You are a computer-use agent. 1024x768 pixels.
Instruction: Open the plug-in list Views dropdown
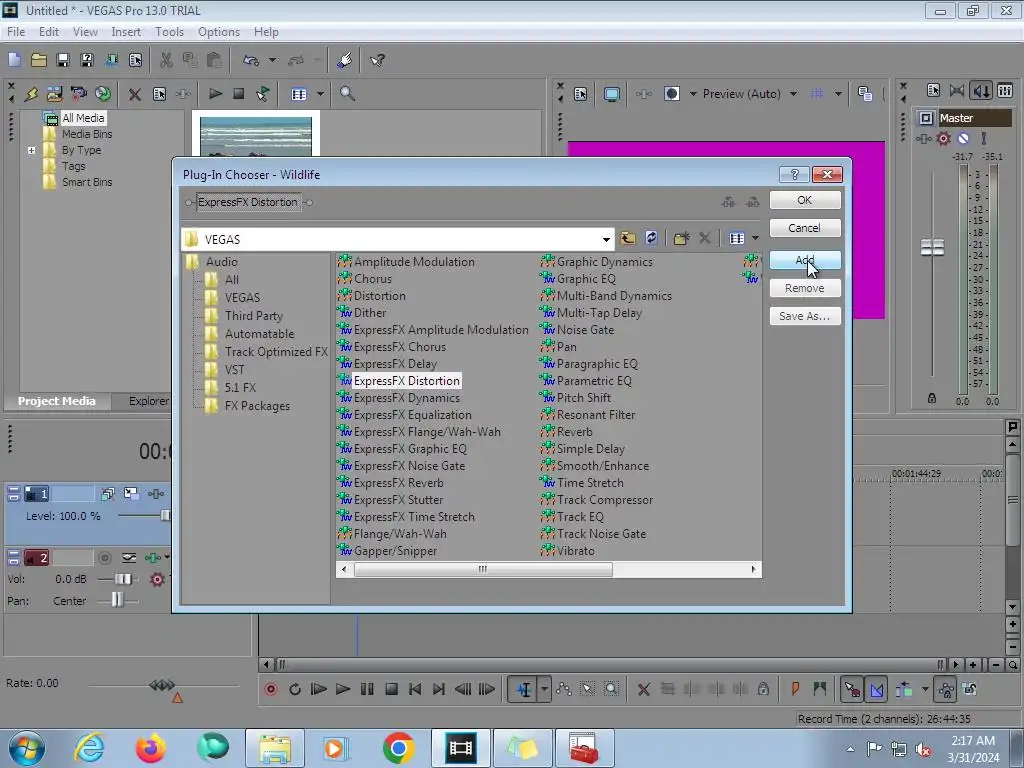coord(756,238)
